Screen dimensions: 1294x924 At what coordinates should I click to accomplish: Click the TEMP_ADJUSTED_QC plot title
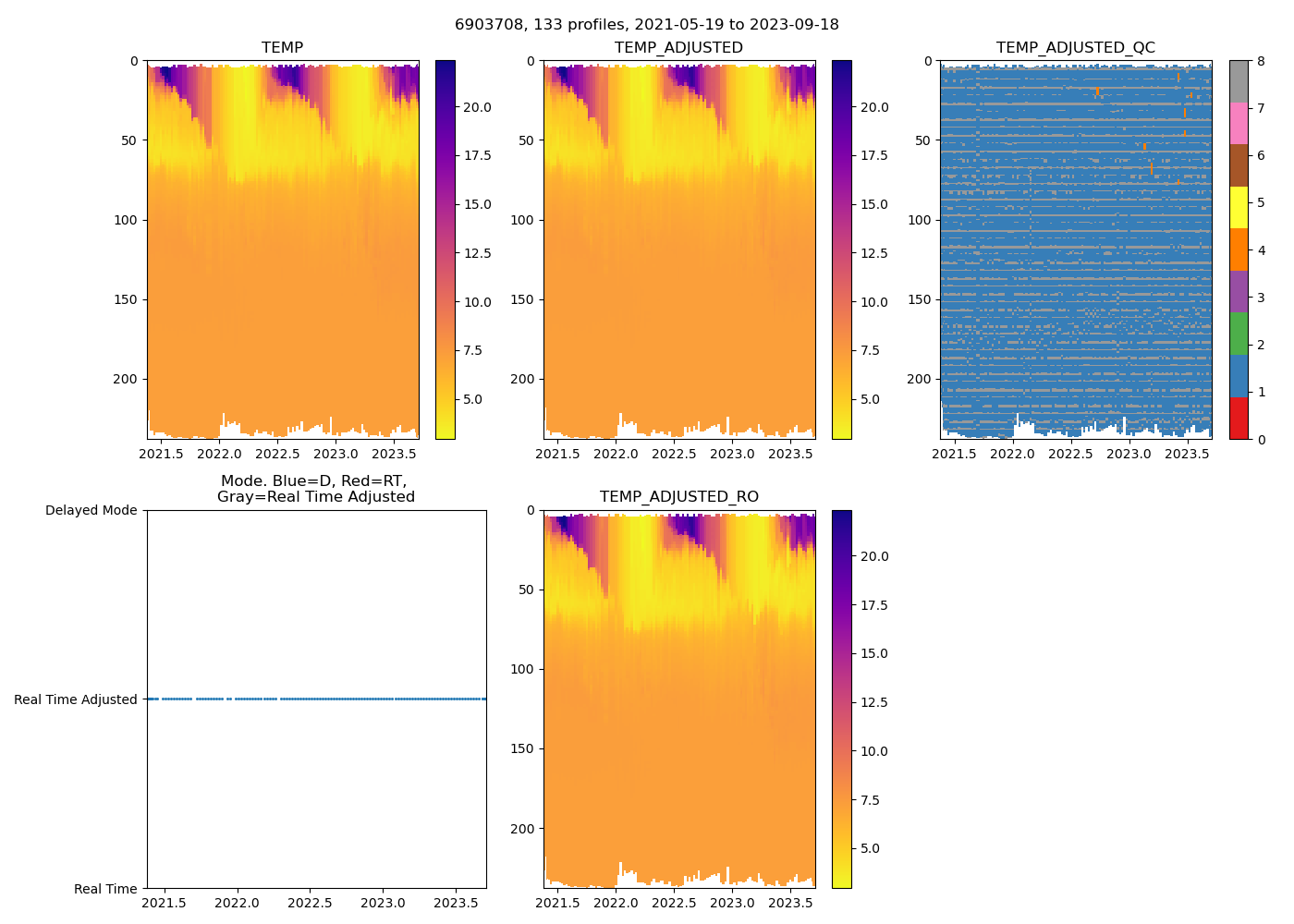click(x=1075, y=48)
